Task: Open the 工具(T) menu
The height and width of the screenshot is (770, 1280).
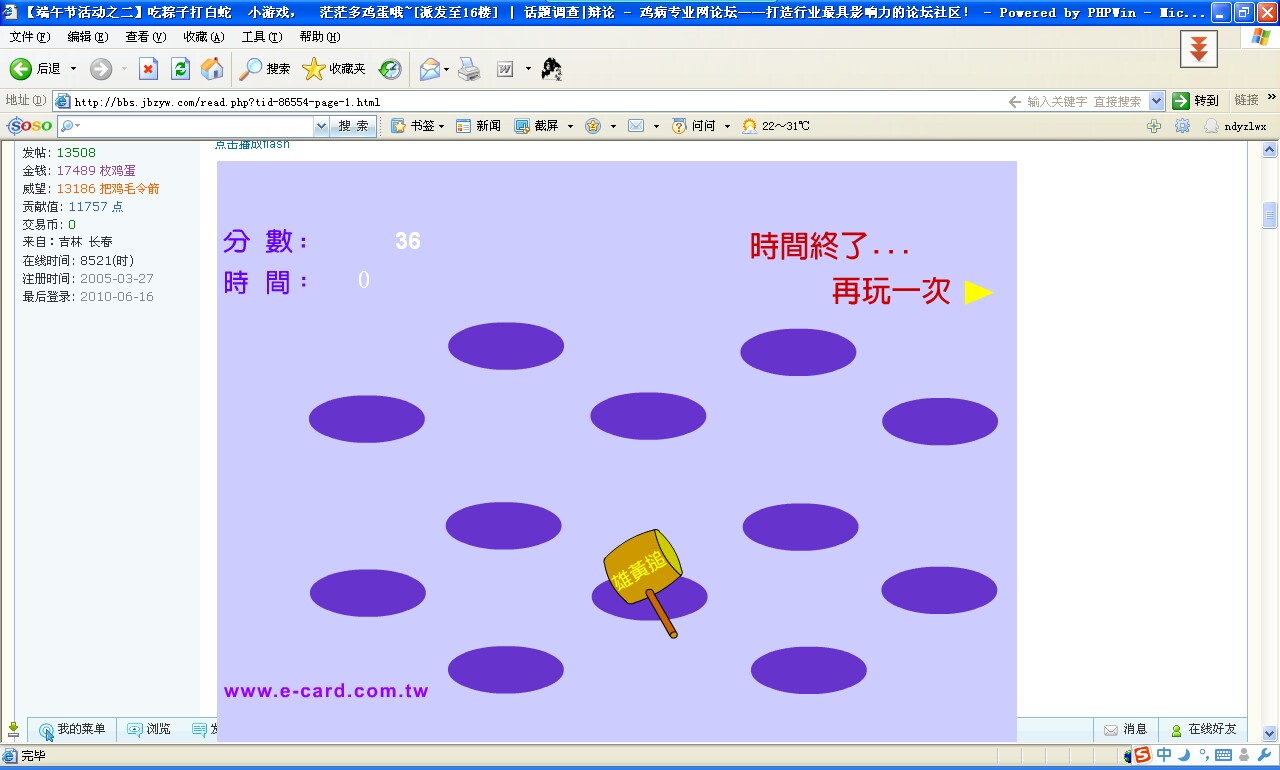Action: tap(262, 37)
